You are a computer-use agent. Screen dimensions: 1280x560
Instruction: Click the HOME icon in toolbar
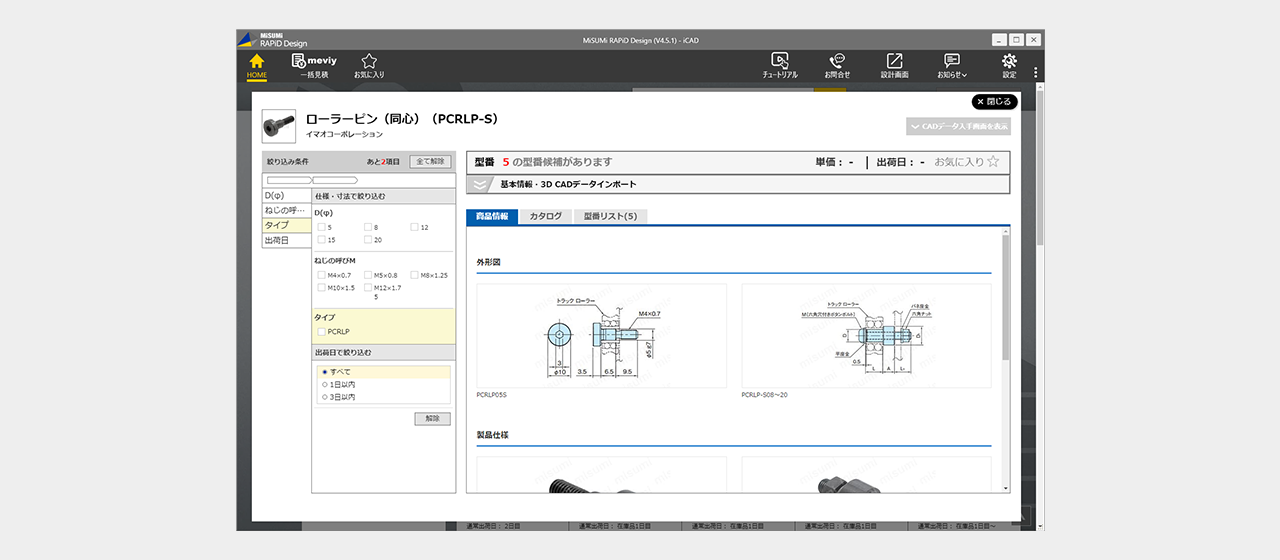click(x=257, y=65)
